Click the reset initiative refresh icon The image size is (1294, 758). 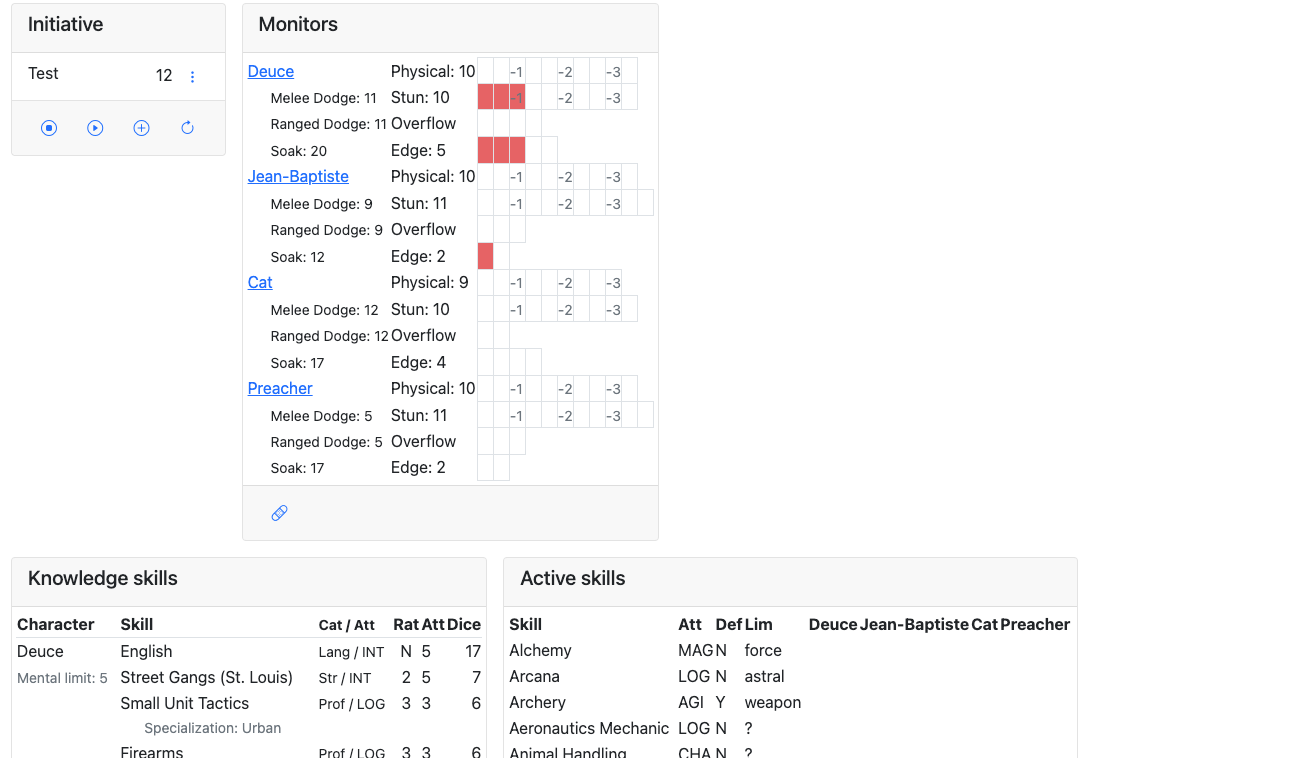[x=187, y=128]
